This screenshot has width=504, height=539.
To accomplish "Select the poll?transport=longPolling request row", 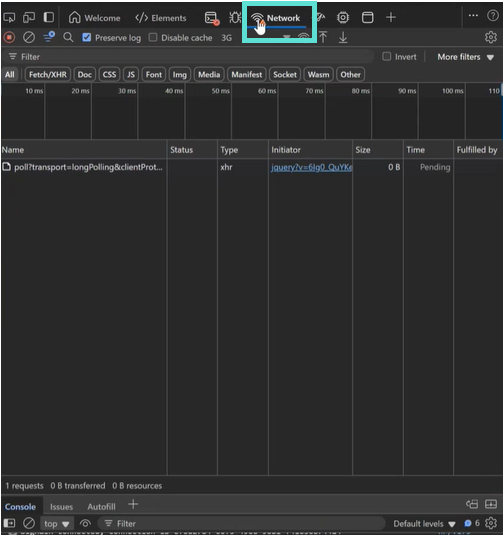I will (x=252, y=167).
